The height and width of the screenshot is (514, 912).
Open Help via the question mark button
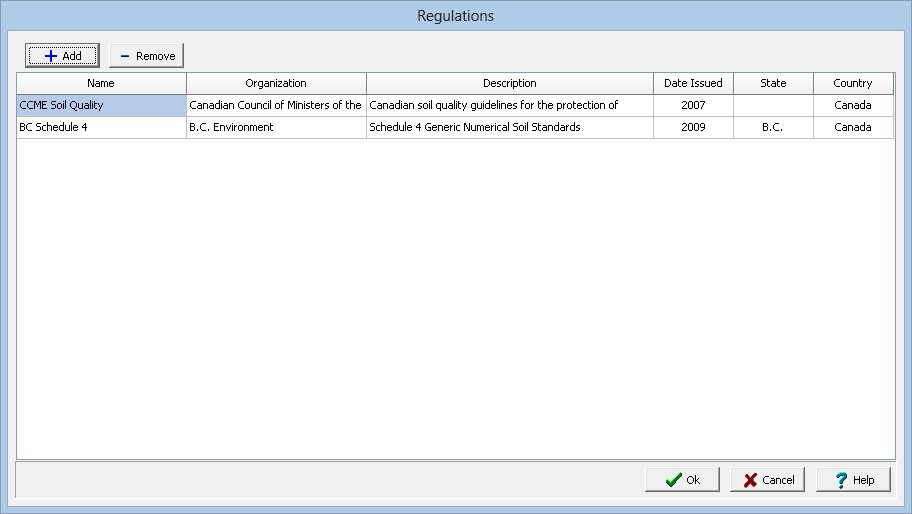click(853, 480)
